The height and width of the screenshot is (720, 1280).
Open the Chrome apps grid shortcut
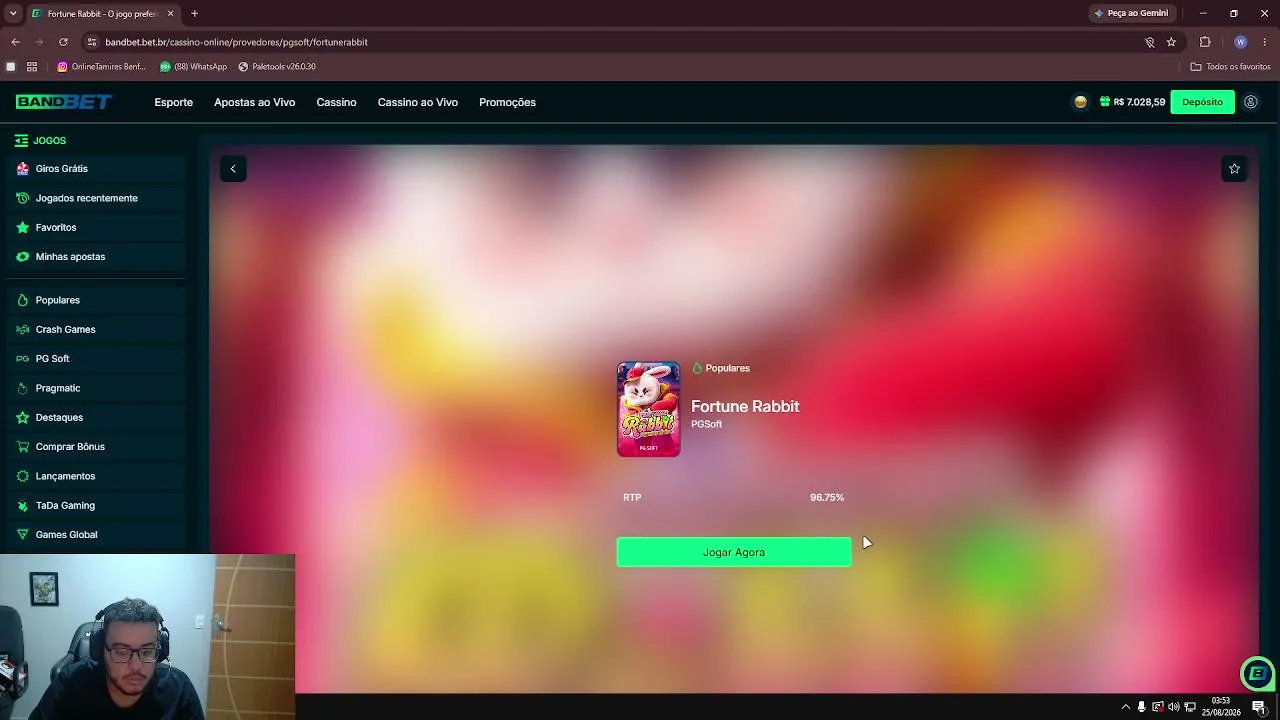coord(32,67)
